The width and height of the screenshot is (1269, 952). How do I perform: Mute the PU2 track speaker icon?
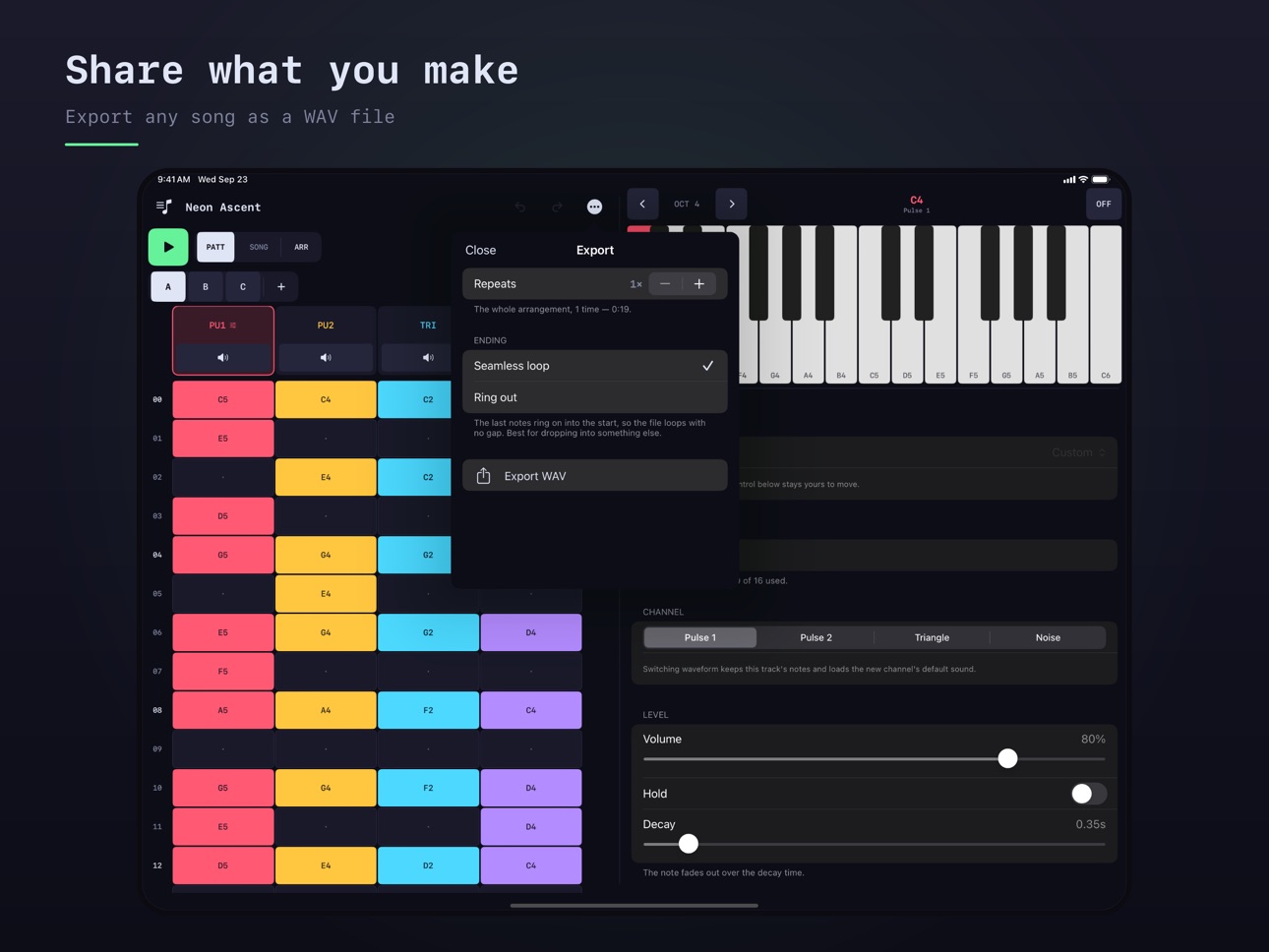326,358
